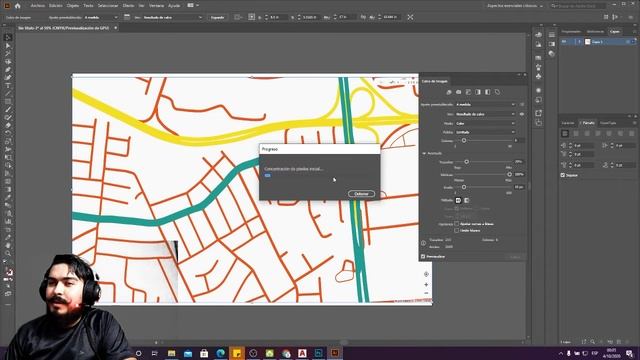Open the Preset dropdown in Image Trace panel
640x360 pixels.
click(x=485, y=104)
